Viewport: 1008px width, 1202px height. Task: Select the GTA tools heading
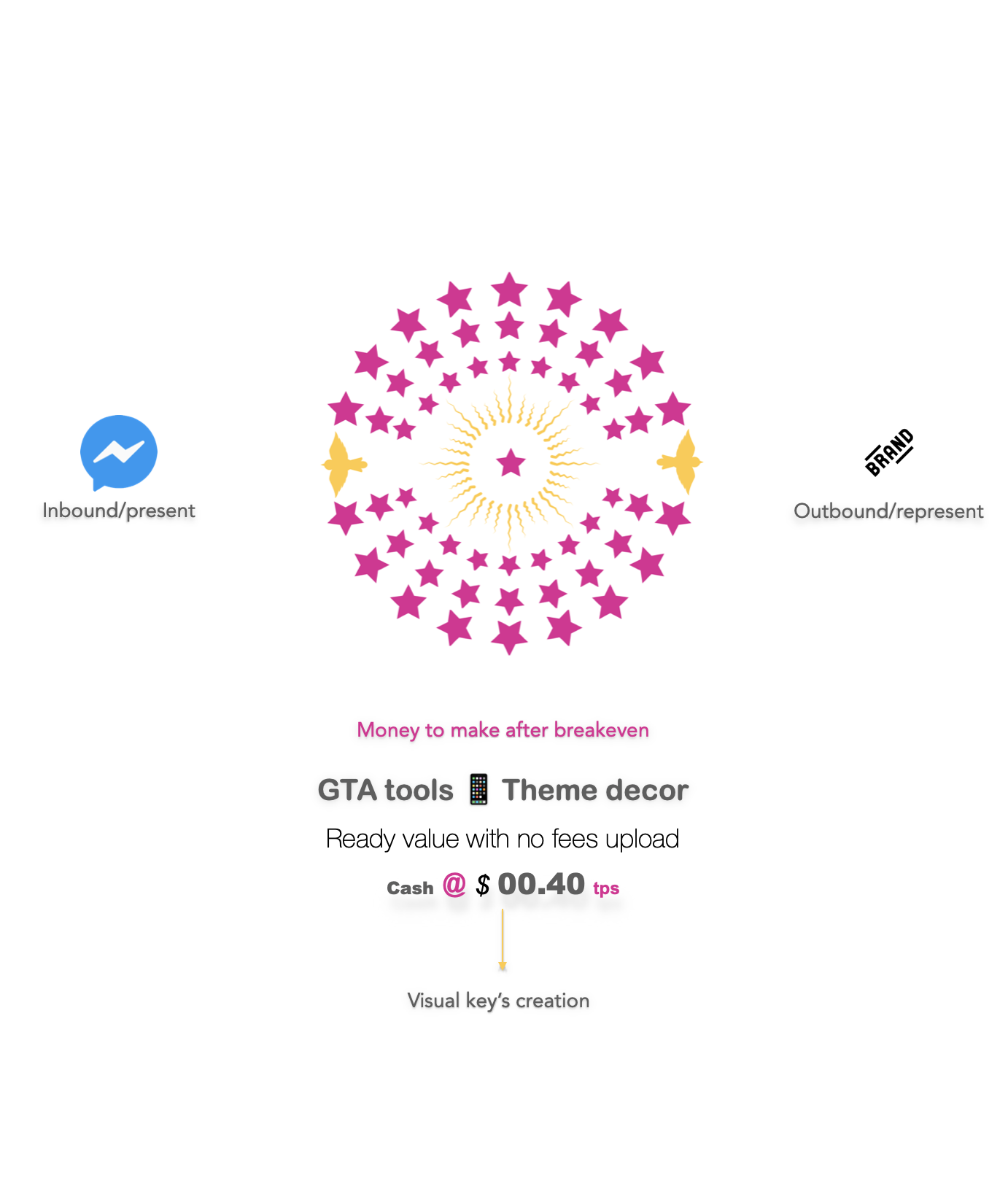(386, 791)
